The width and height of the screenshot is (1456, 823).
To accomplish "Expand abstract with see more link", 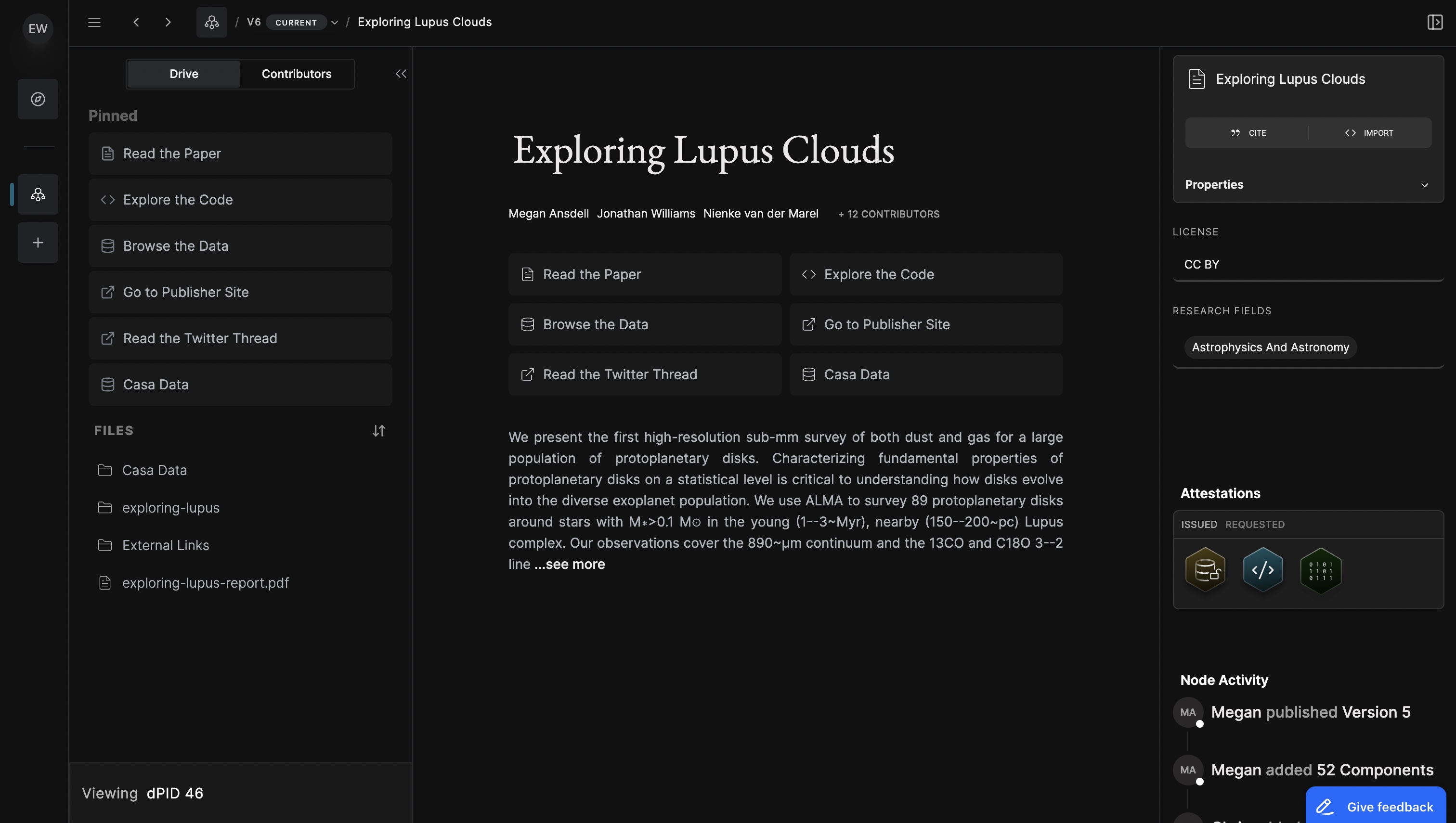I will [x=570, y=564].
